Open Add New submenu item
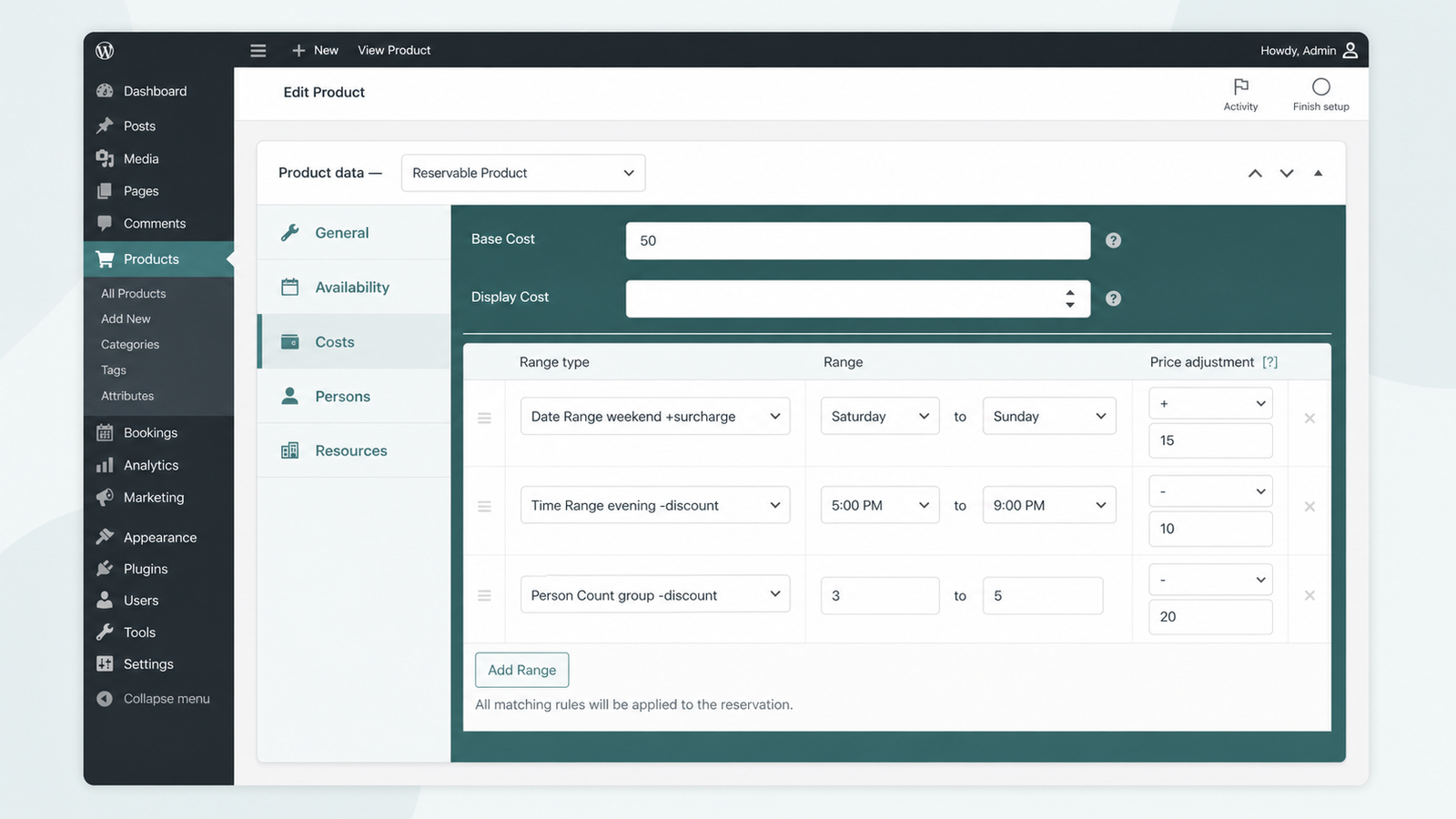 point(126,319)
